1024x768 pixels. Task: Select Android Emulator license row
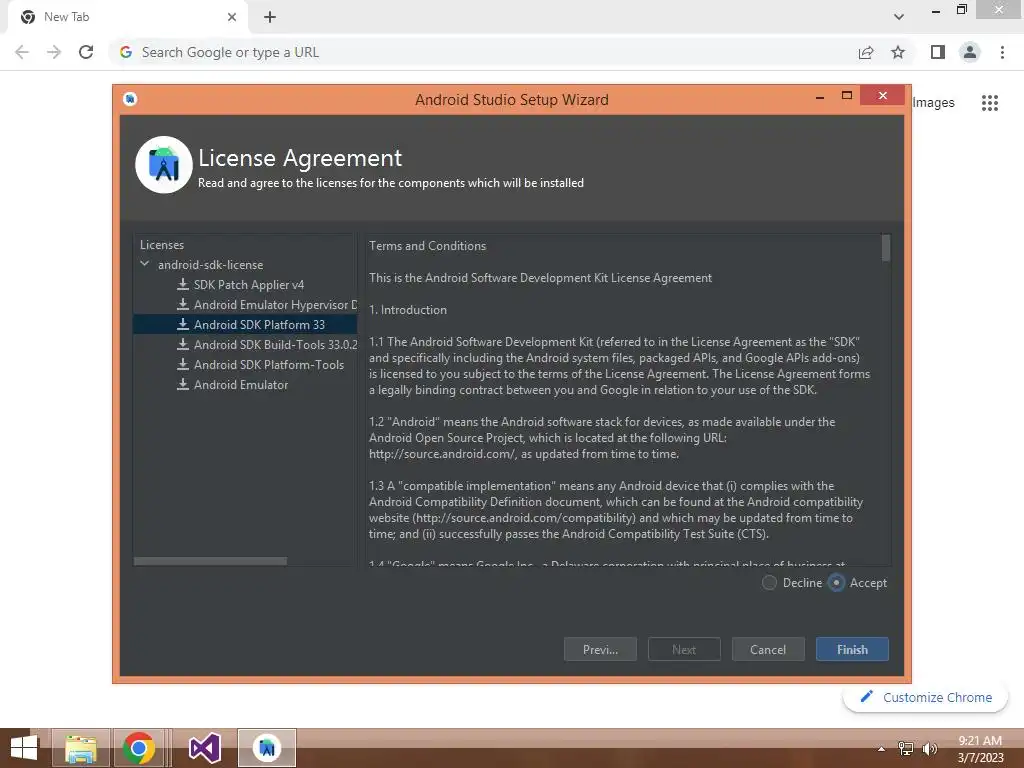(245, 385)
